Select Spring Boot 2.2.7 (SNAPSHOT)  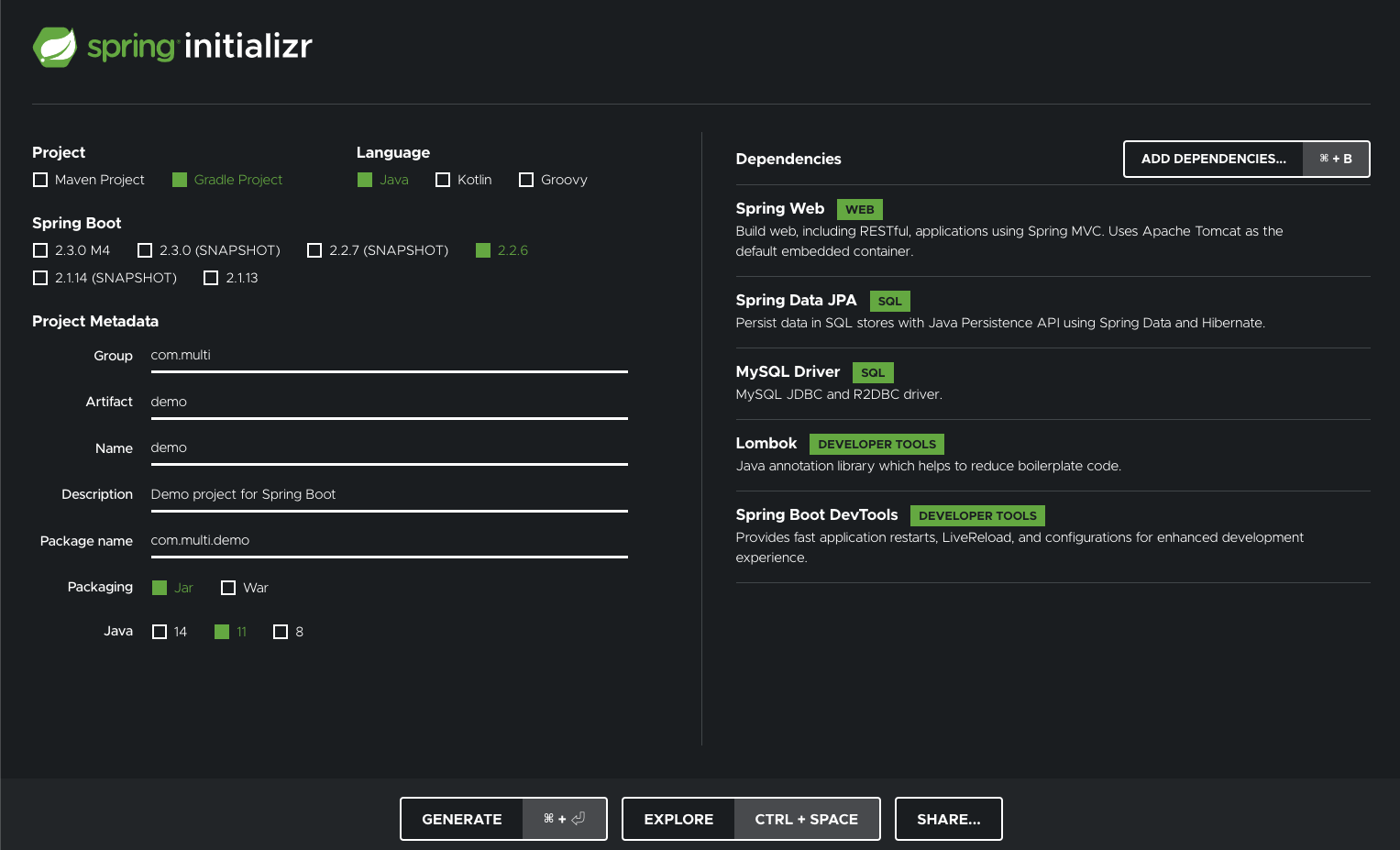tap(378, 250)
